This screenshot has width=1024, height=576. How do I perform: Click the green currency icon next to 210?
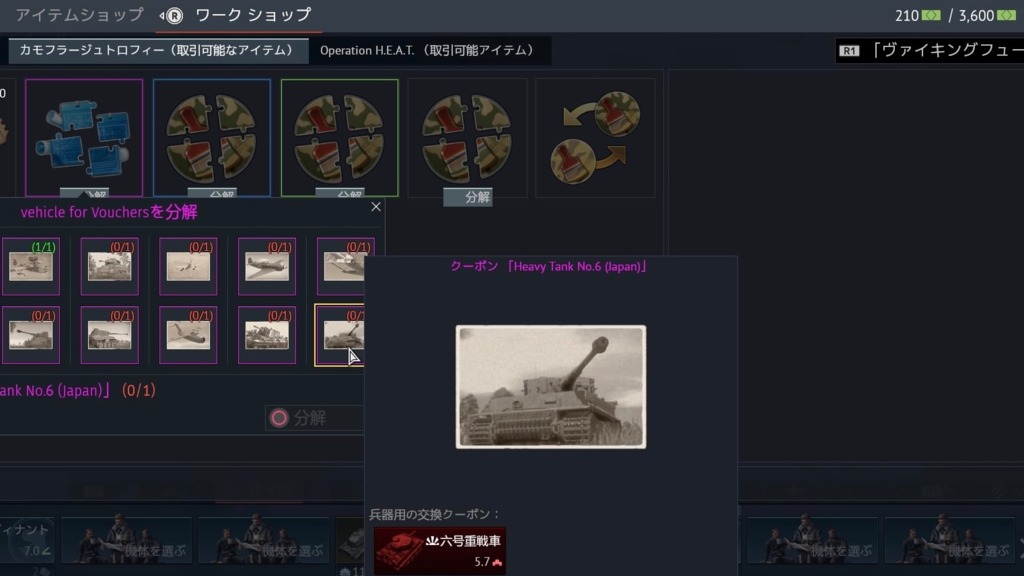[x=931, y=16]
